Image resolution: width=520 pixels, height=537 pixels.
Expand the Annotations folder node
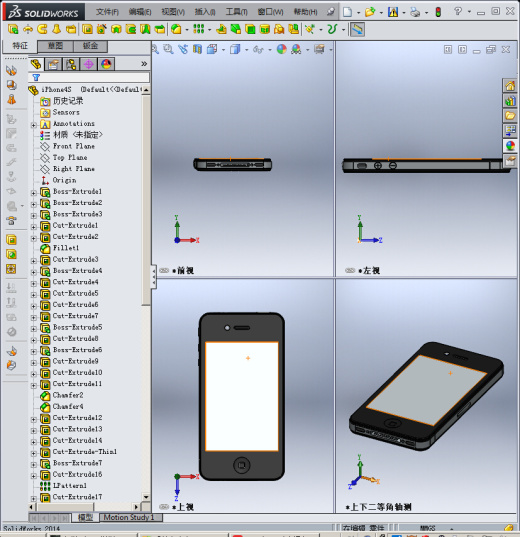tap(34, 125)
